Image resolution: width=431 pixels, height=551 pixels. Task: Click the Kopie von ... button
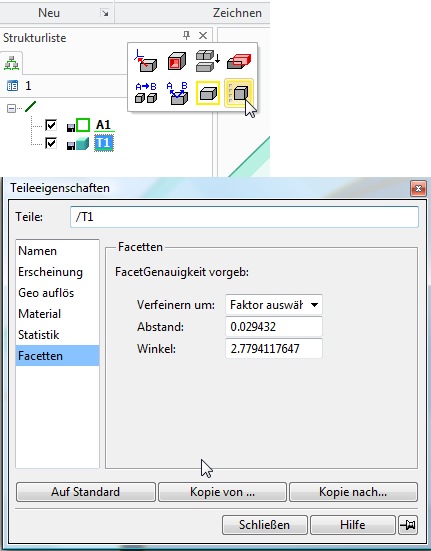point(222,492)
